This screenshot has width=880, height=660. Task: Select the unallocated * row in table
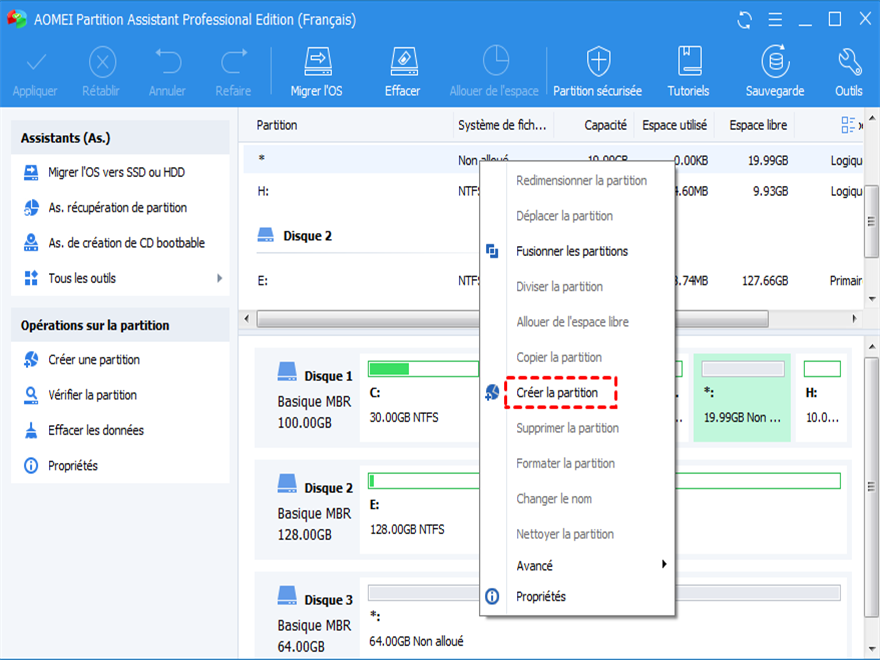[x=361, y=160]
